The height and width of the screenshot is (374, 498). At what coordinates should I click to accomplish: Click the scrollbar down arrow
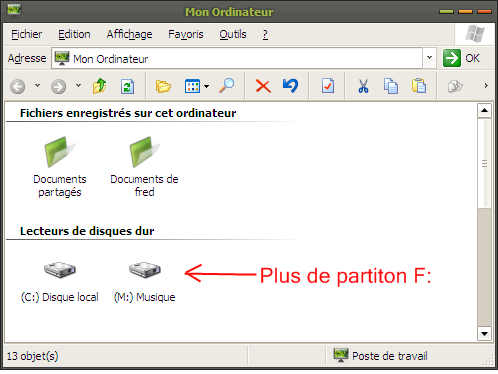coord(484,333)
